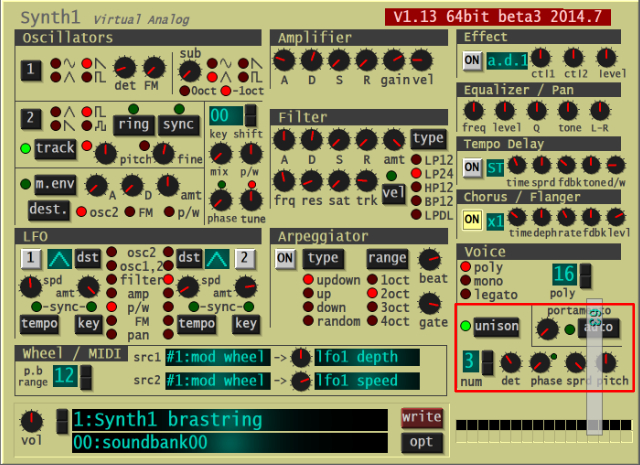Click the x1 chorus mode selector
The height and width of the screenshot is (465, 640).
tap(495, 222)
